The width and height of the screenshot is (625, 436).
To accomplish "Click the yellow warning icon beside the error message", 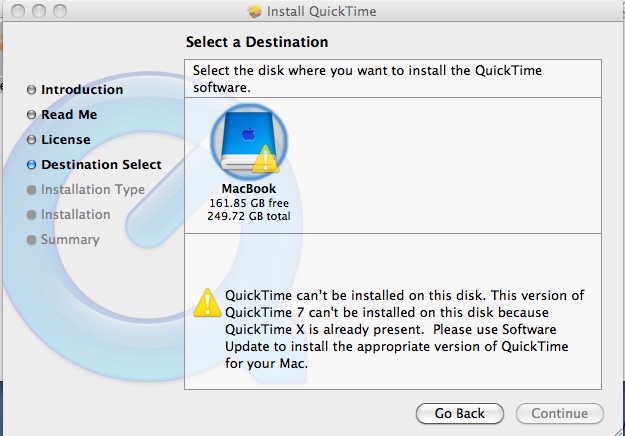I will (x=207, y=303).
